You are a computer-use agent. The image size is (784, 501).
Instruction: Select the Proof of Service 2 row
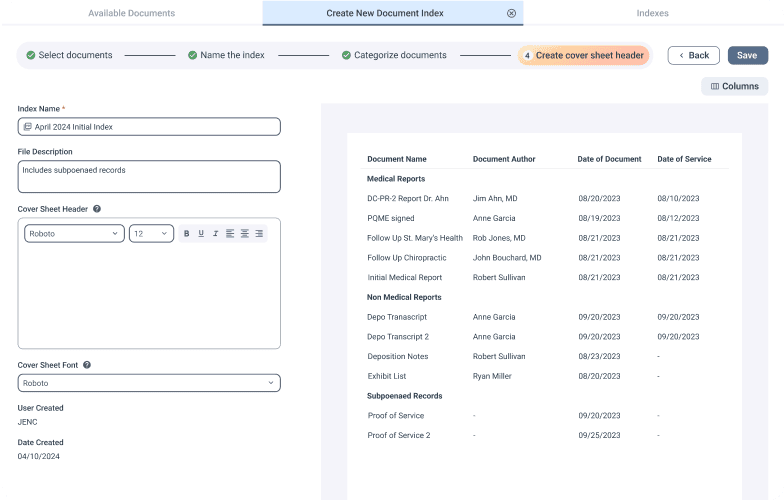544,436
